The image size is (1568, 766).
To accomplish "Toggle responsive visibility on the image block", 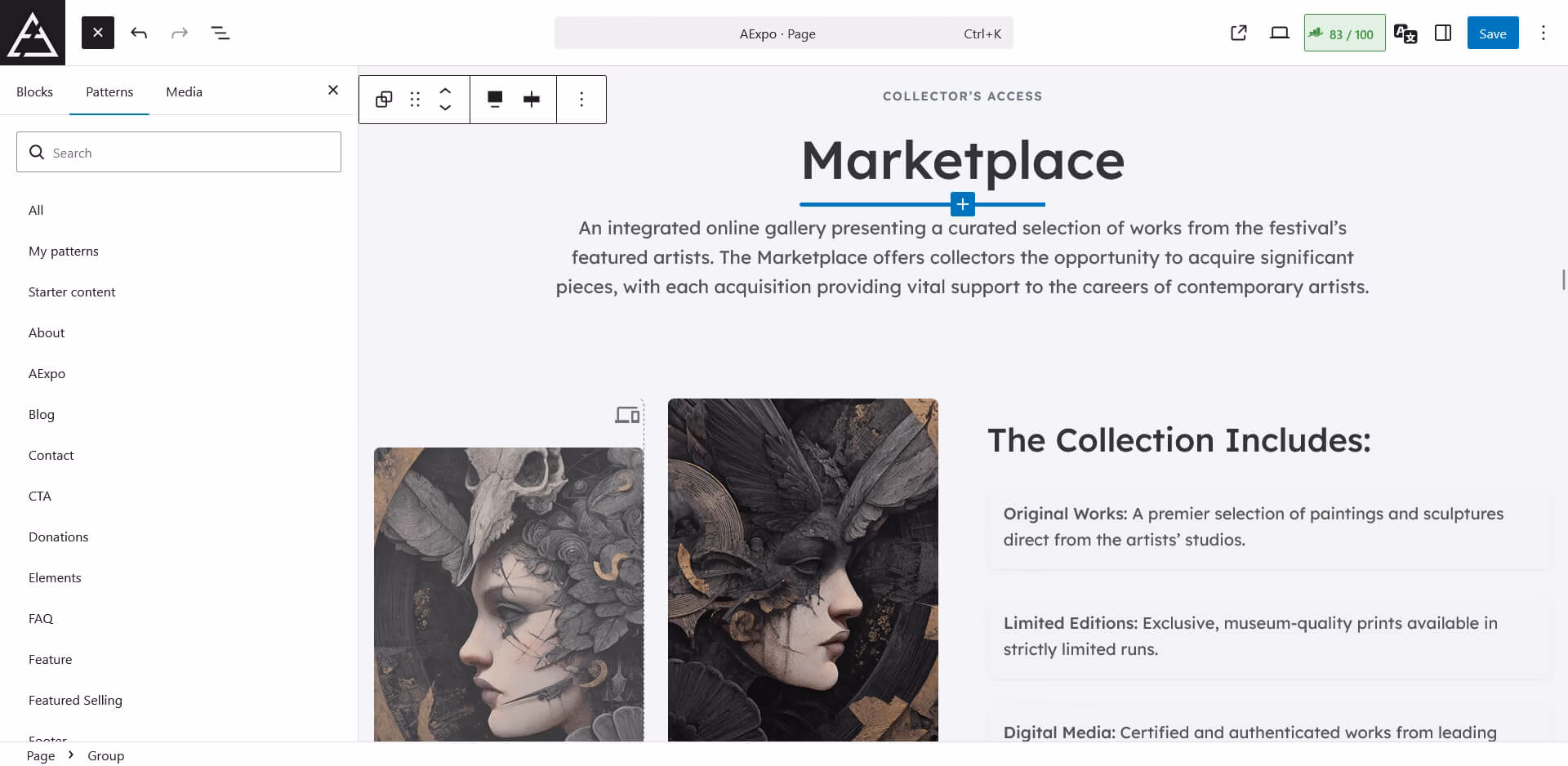I will pos(626,415).
